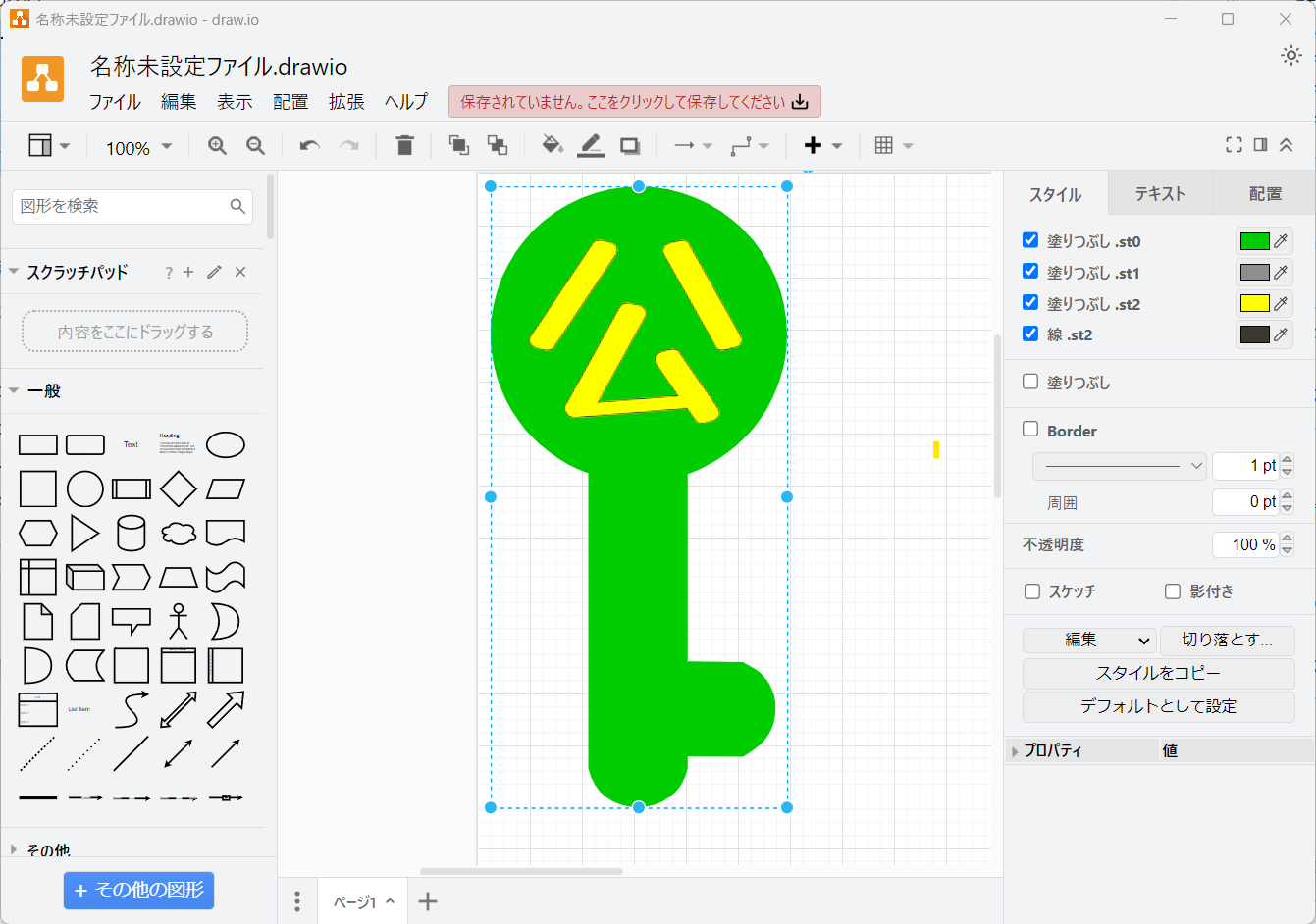
Task: Open the ファイル menu
Action: pos(115,101)
